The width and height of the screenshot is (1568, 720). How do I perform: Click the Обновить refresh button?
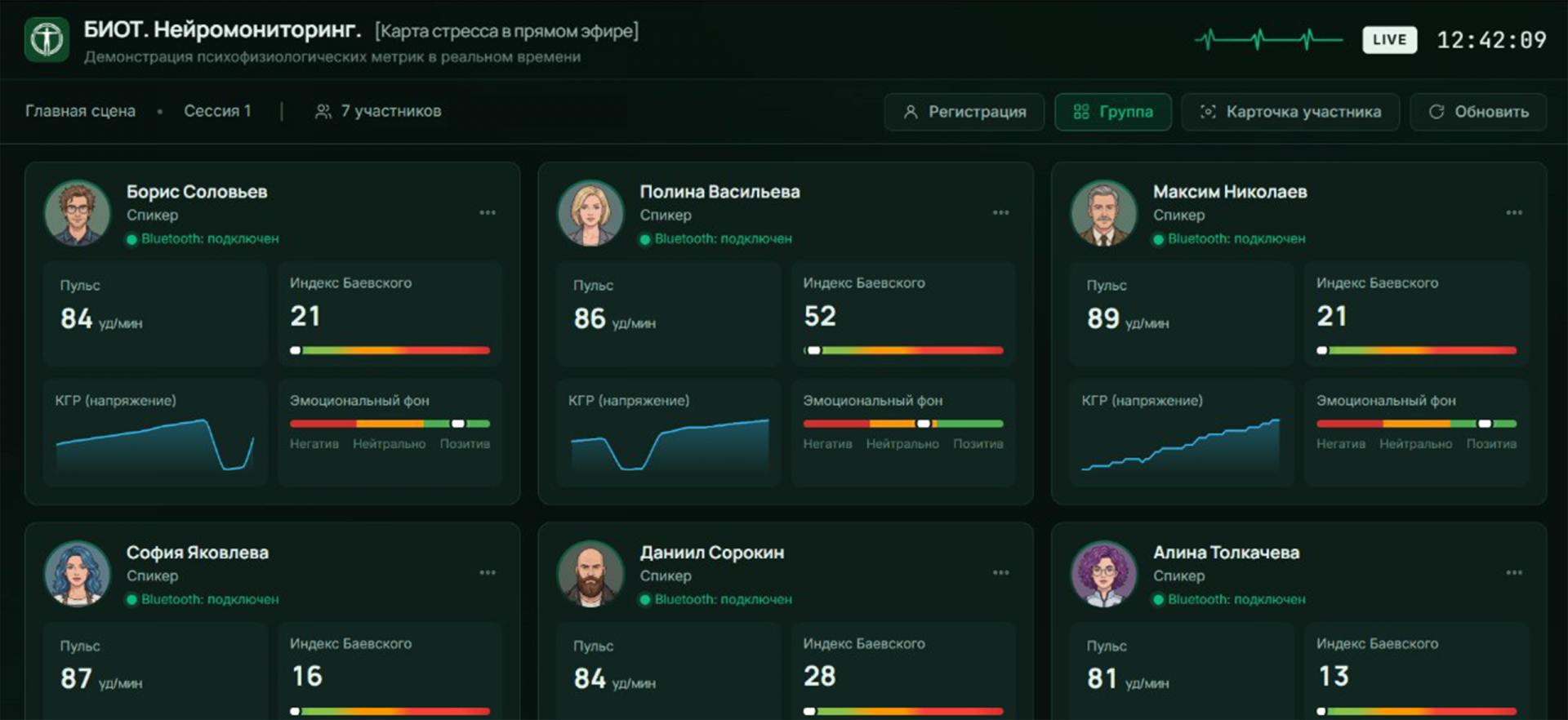[x=1478, y=112]
